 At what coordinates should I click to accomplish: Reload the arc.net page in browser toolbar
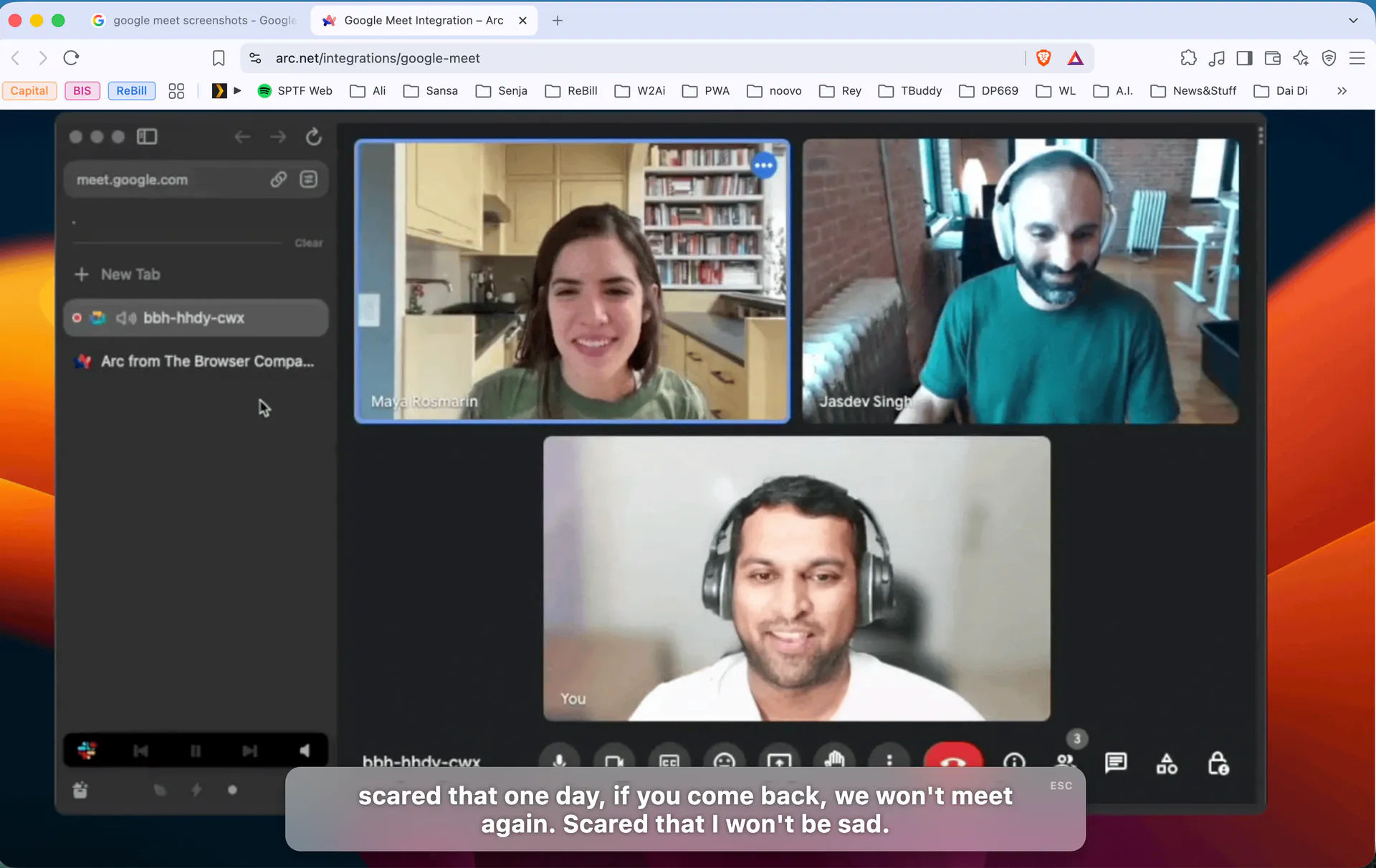[71, 58]
